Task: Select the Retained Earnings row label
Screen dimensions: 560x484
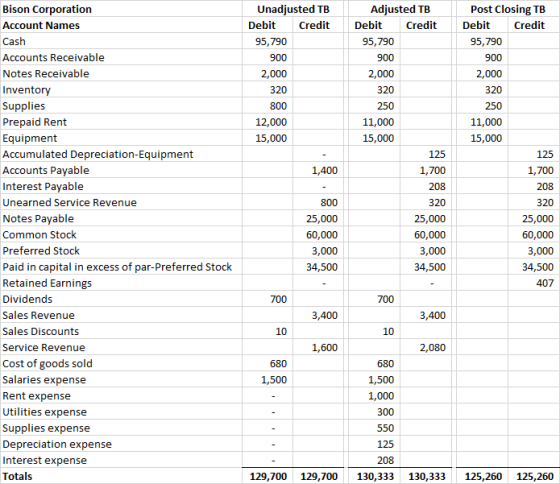Action: [47, 283]
